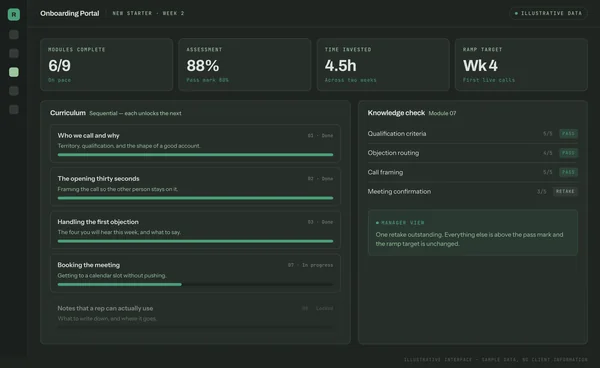Click progress bar of 'The opening thirty seconds'
Image resolution: width=600 pixels, height=368 pixels.
[195, 198]
